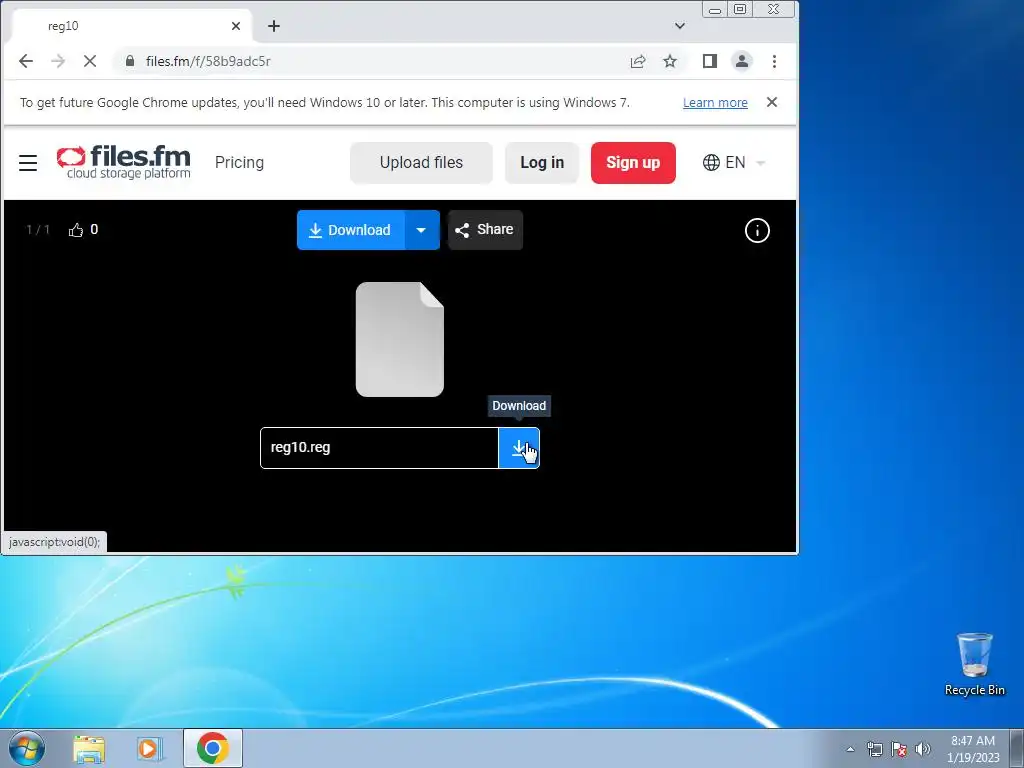Viewport: 1024px width, 768px height.
Task: Open the file info circle icon
Action: point(757,231)
